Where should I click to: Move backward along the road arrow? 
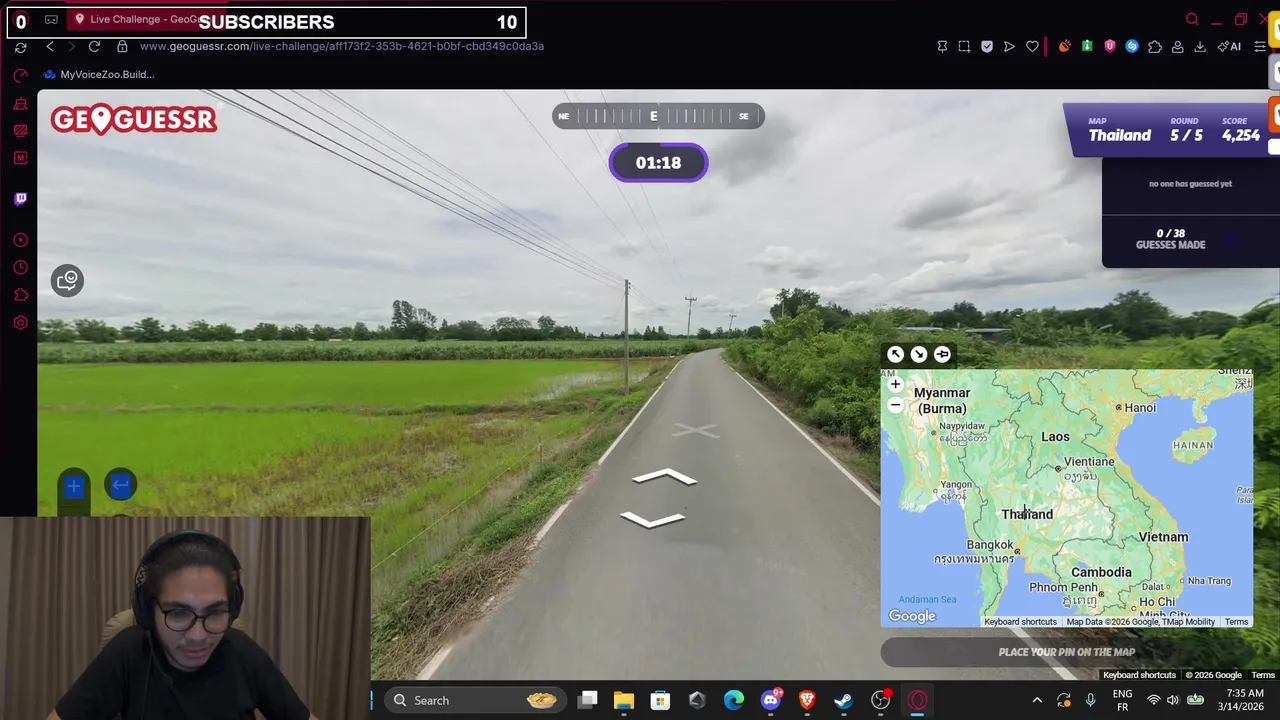[x=652, y=518]
